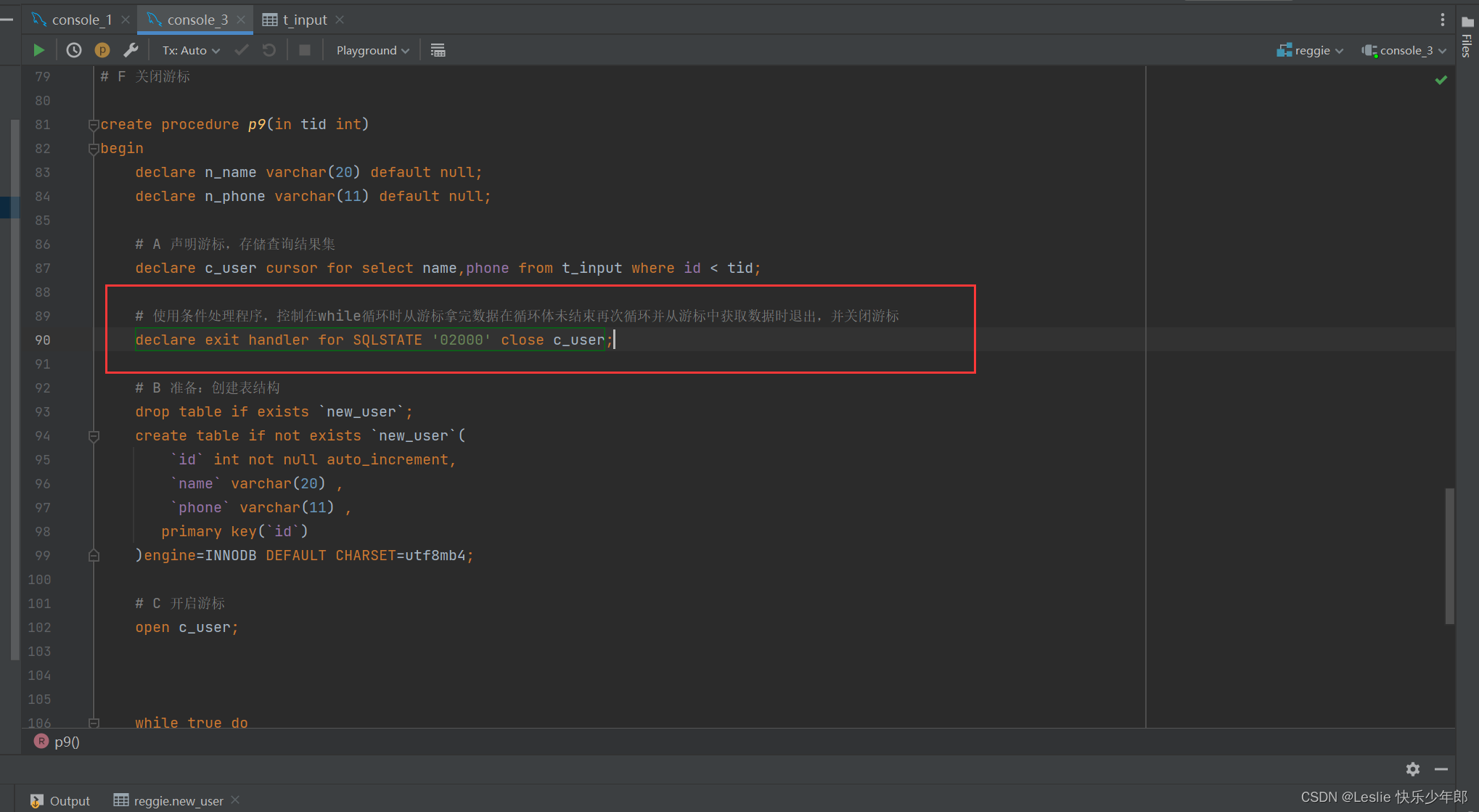Click 'open c_user;' on line 102

tap(187, 628)
